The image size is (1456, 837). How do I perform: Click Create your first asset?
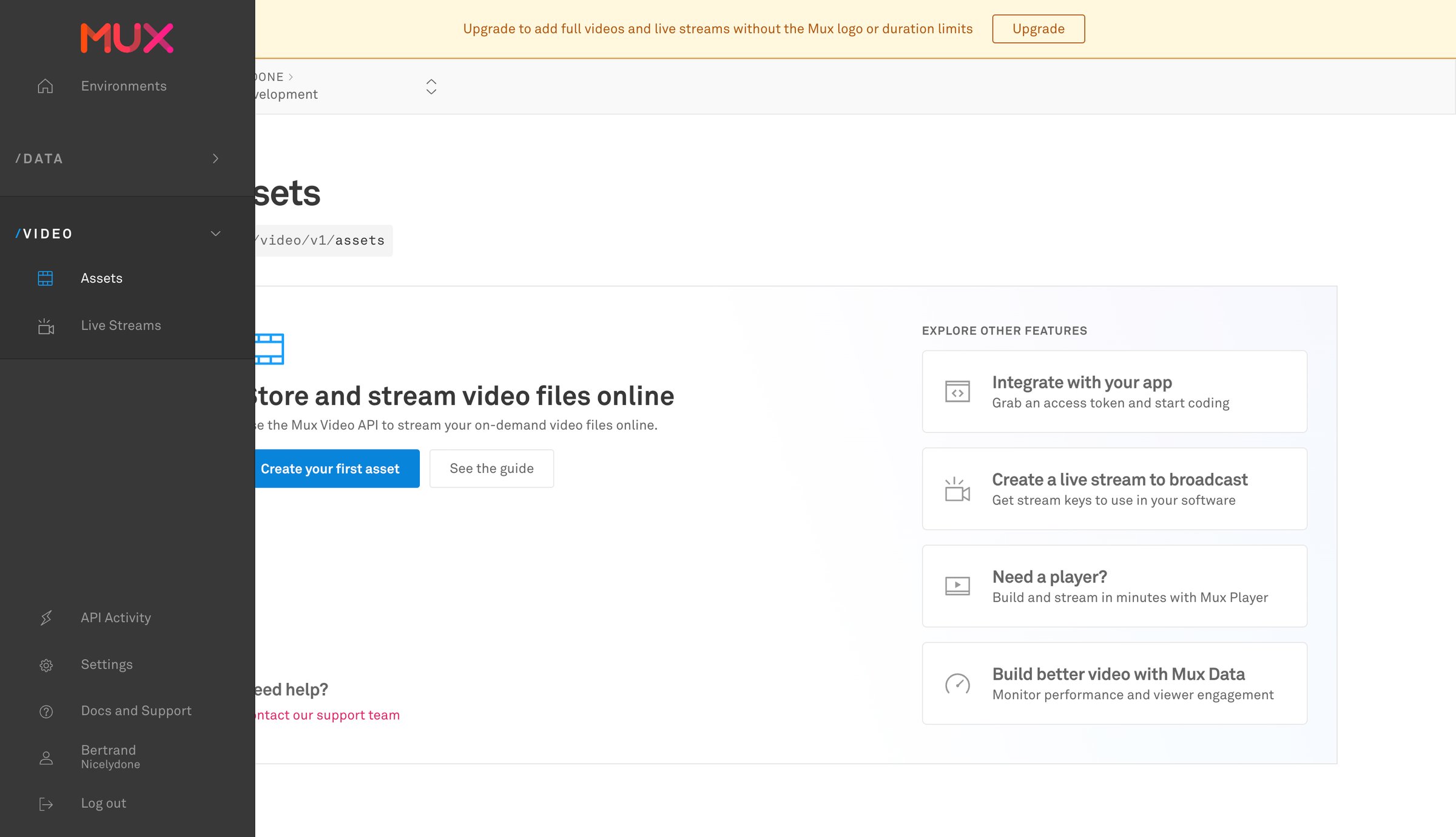337,469
